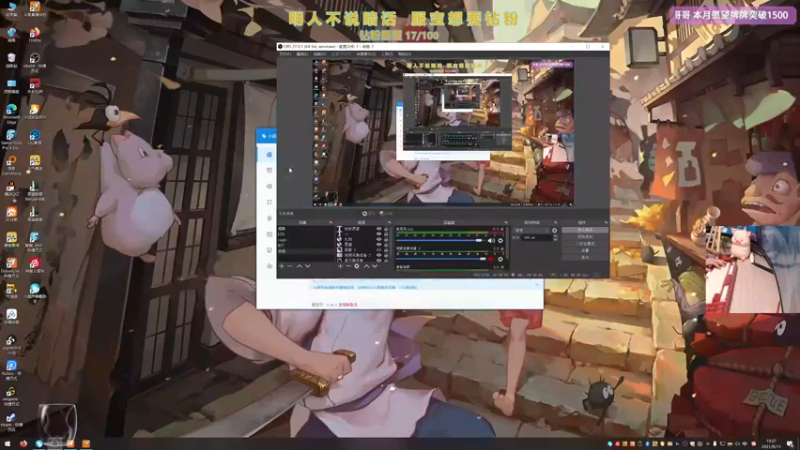Open the Tools menu in OBS
The height and width of the screenshot is (450, 800).
coord(388,54)
